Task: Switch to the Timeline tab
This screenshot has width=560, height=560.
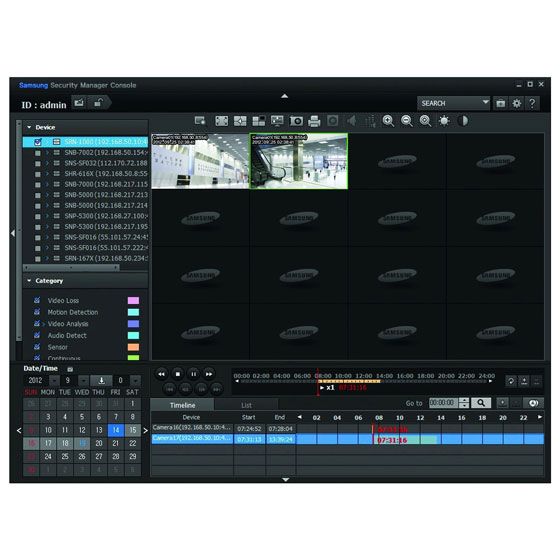Action: (x=182, y=405)
